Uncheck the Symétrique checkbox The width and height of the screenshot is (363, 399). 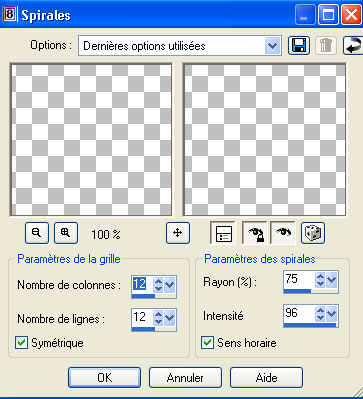coord(22,343)
